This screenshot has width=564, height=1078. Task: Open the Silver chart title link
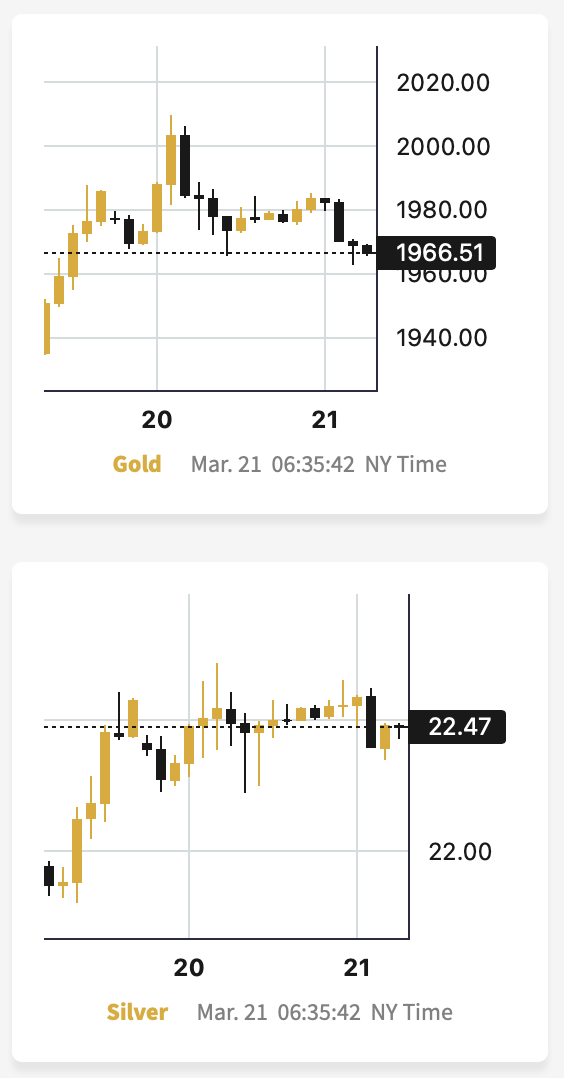[x=138, y=1012]
